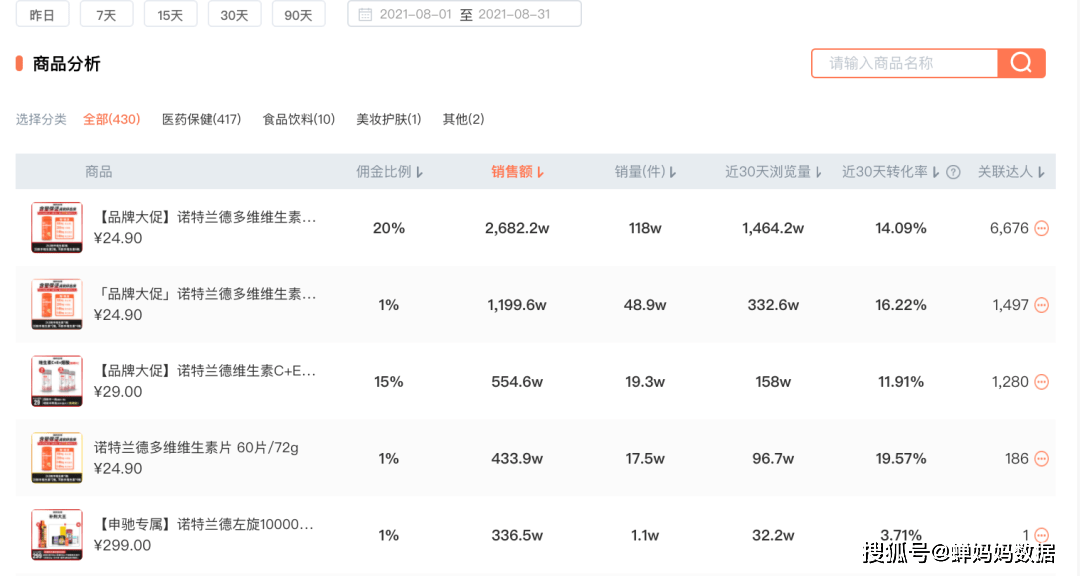Choose the 90天 time range button

tap(298, 14)
